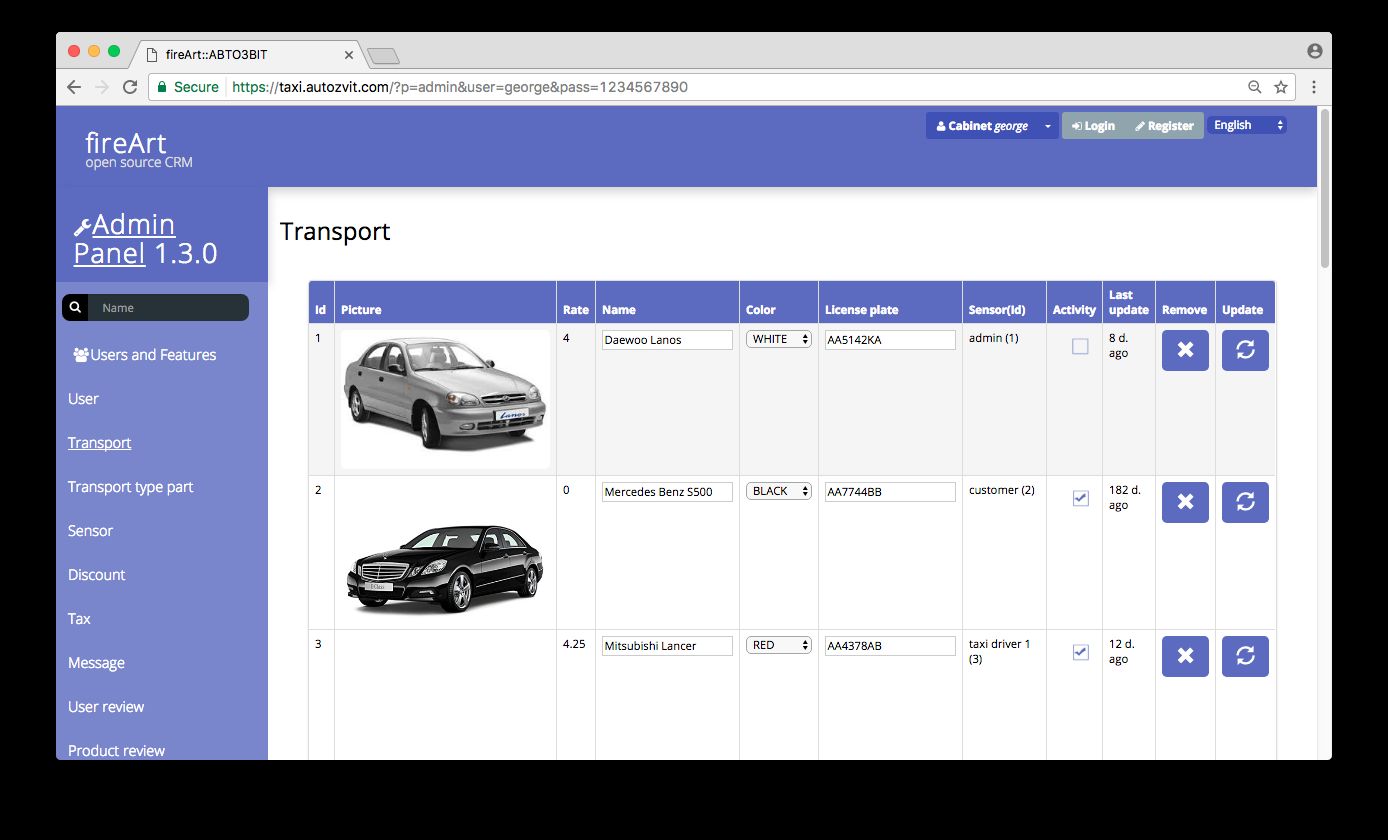This screenshot has width=1388, height=840.
Task: Click the Register button
Action: coord(1164,126)
